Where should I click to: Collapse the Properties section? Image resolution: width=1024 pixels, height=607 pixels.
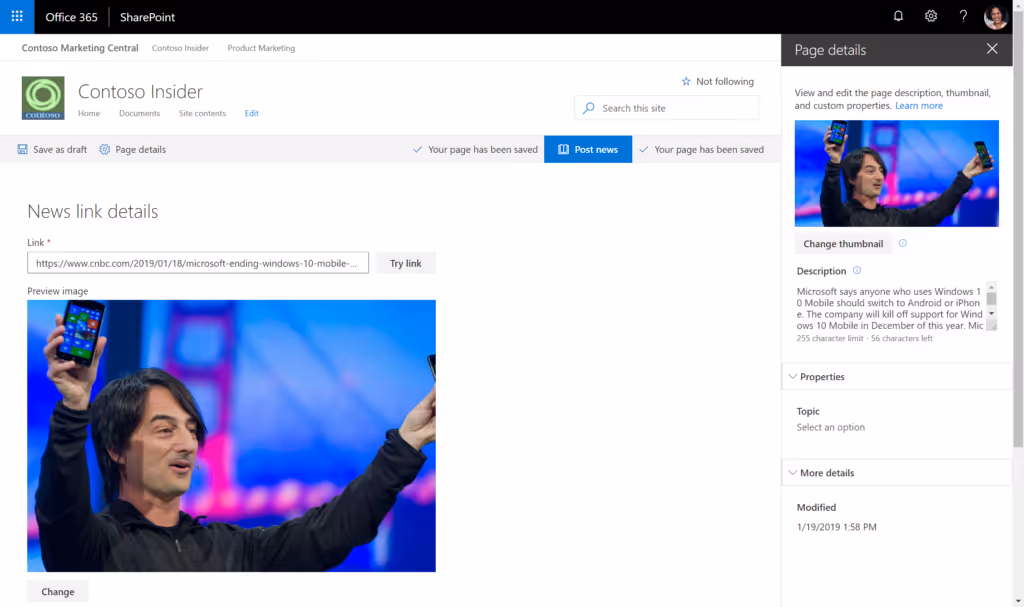pyautogui.click(x=792, y=376)
